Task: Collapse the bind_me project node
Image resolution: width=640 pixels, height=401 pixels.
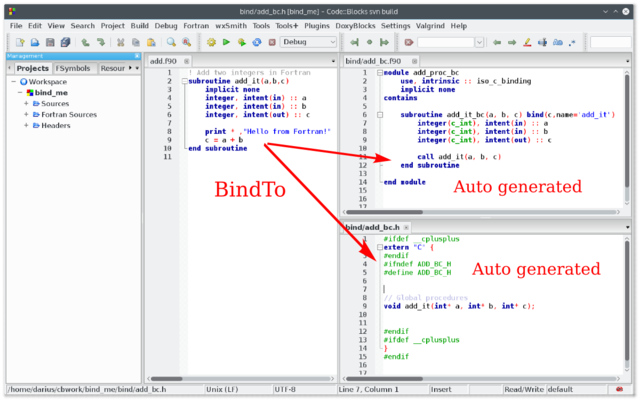Action: pyautogui.click(x=20, y=93)
